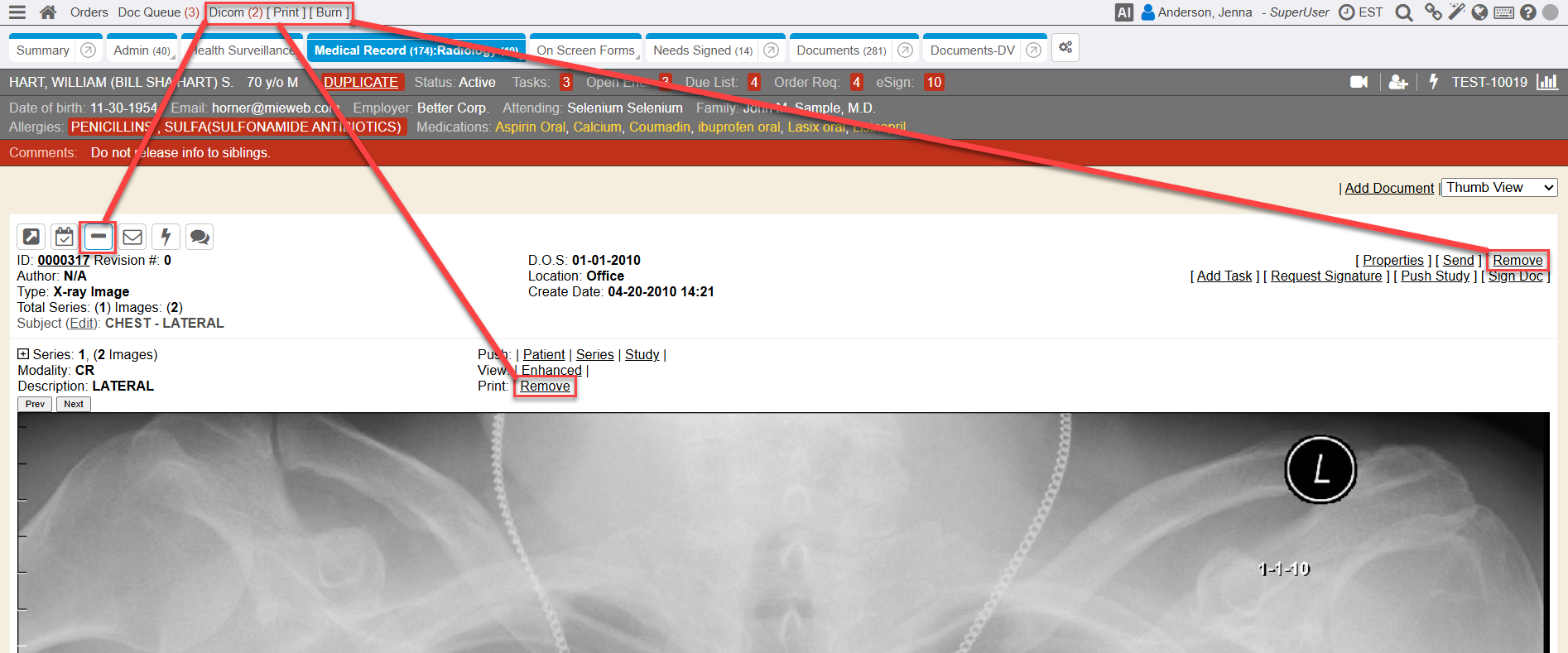Image resolution: width=1568 pixels, height=653 pixels.
Task: Click the minus remove-from-queue icon button
Action: pyautogui.click(x=98, y=237)
